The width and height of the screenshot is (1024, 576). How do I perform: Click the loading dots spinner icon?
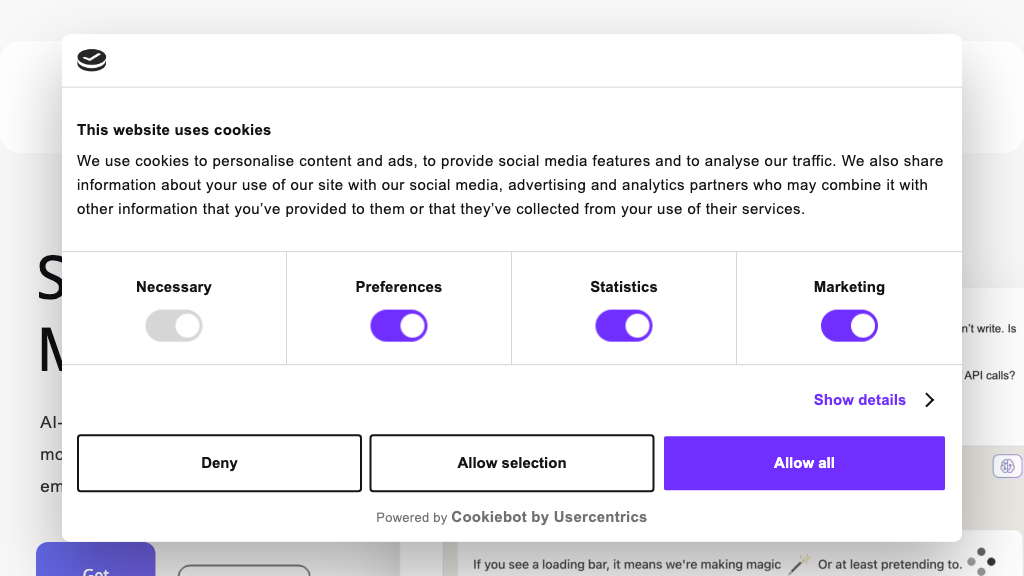point(981,560)
